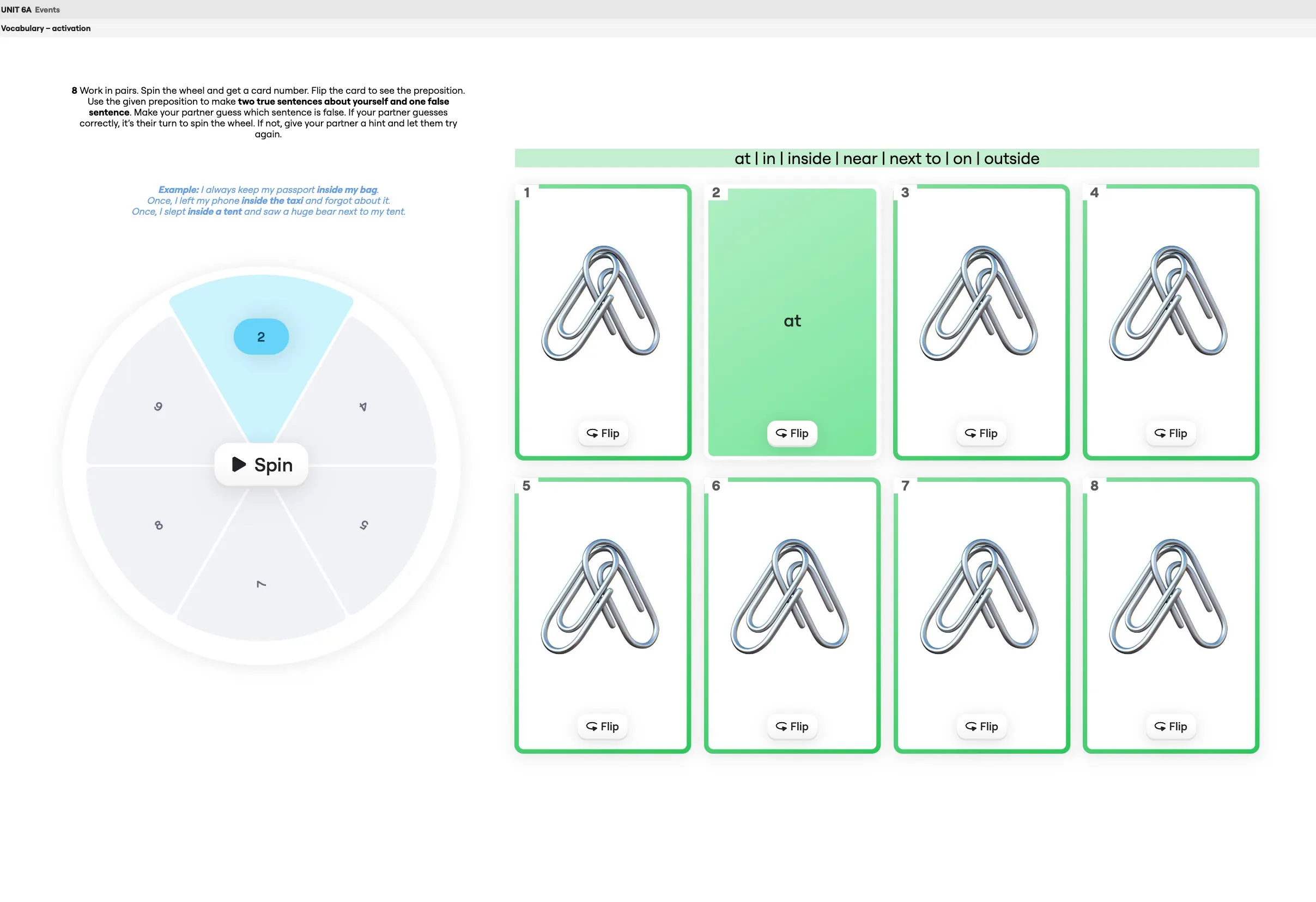The height and width of the screenshot is (902, 1316).
Task: Flip card number 3
Action: click(x=981, y=433)
